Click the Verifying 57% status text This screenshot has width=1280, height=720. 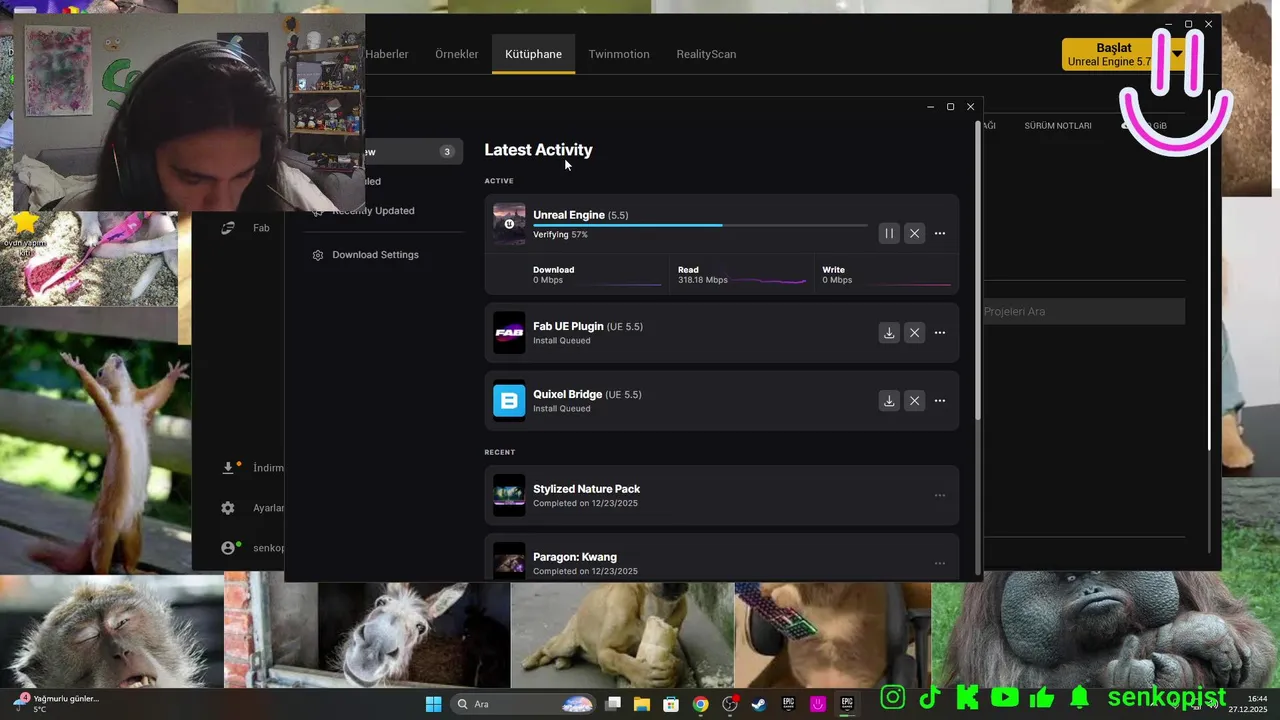coord(560,235)
